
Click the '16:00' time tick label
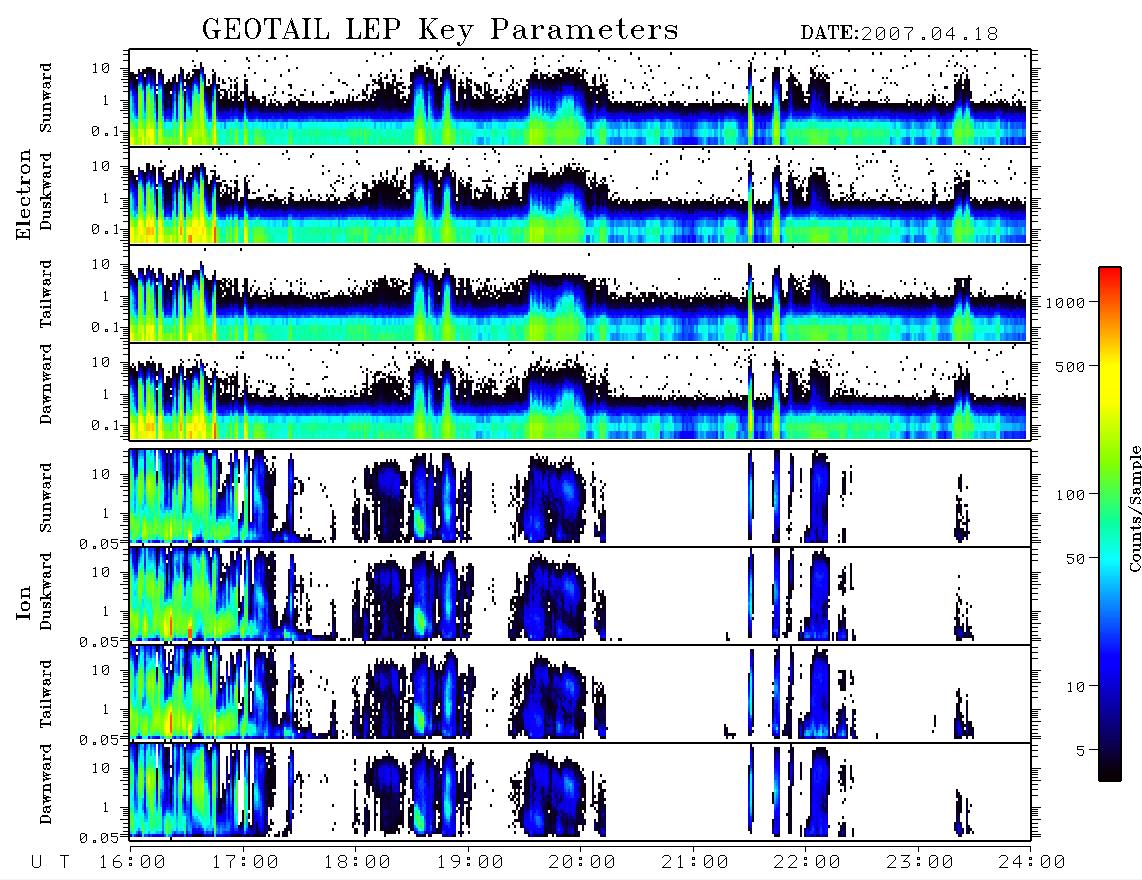point(133,863)
